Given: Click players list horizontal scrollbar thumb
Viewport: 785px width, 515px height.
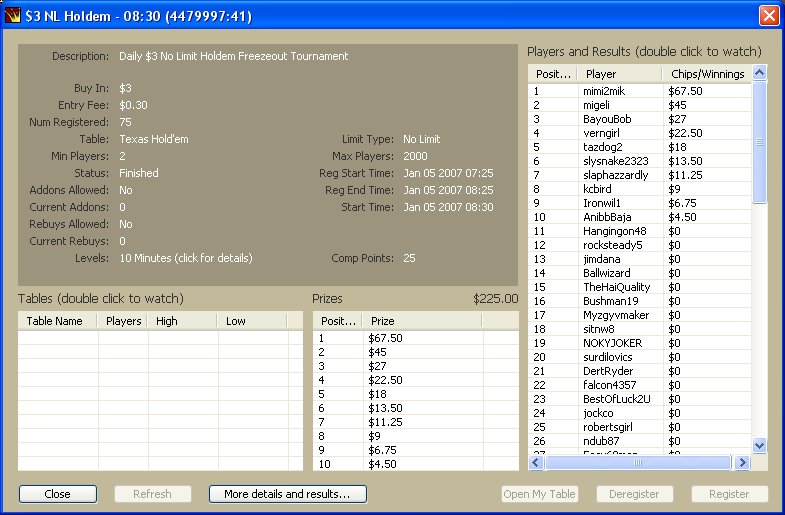Looking at the screenshot, I should [638, 462].
